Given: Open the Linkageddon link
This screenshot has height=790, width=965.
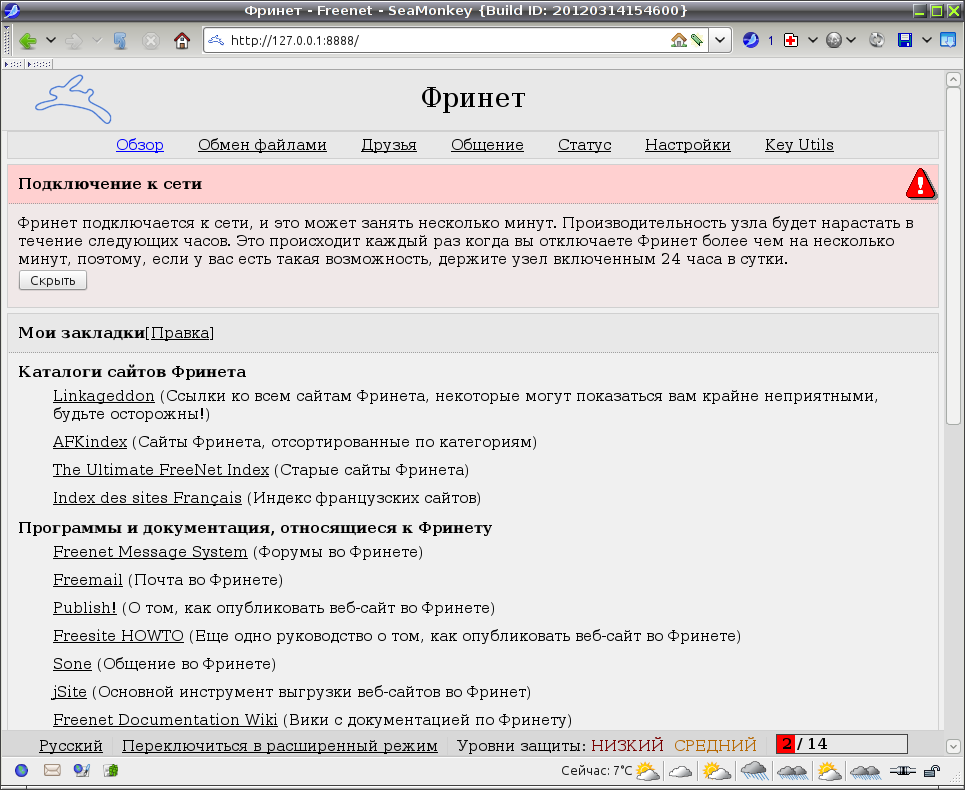Looking at the screenshot, I should [x=103, y=396].
